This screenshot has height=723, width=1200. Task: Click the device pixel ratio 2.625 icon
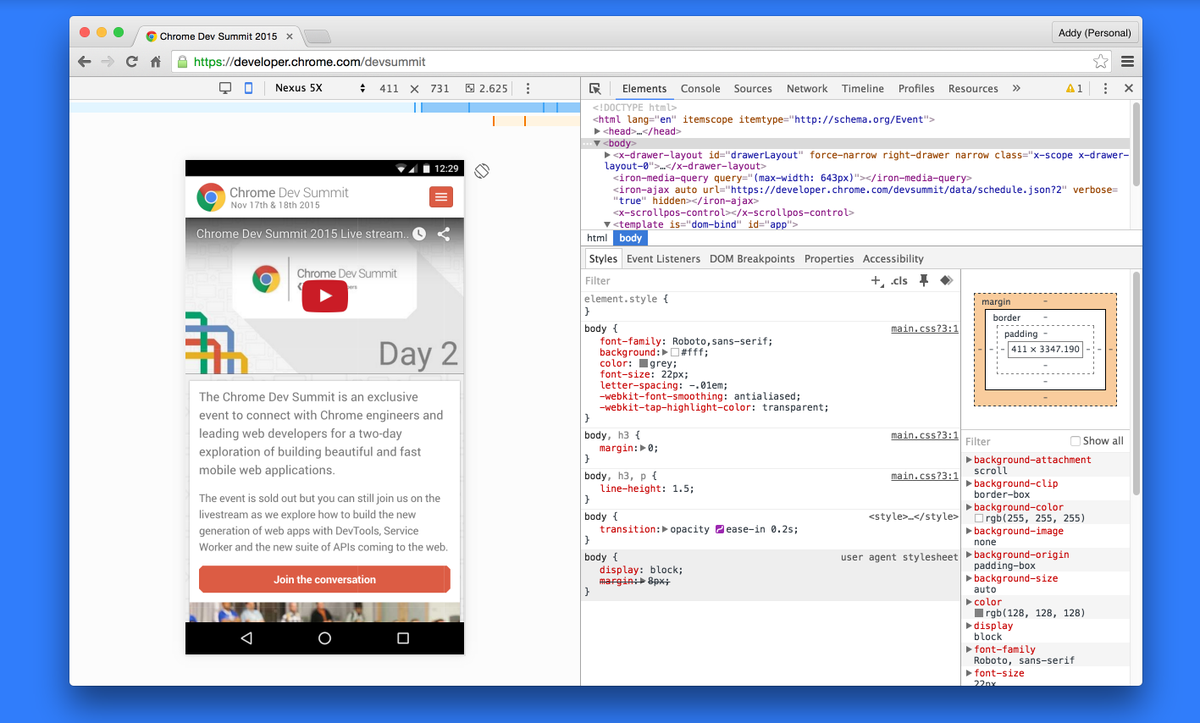click(x=471, y=88)
